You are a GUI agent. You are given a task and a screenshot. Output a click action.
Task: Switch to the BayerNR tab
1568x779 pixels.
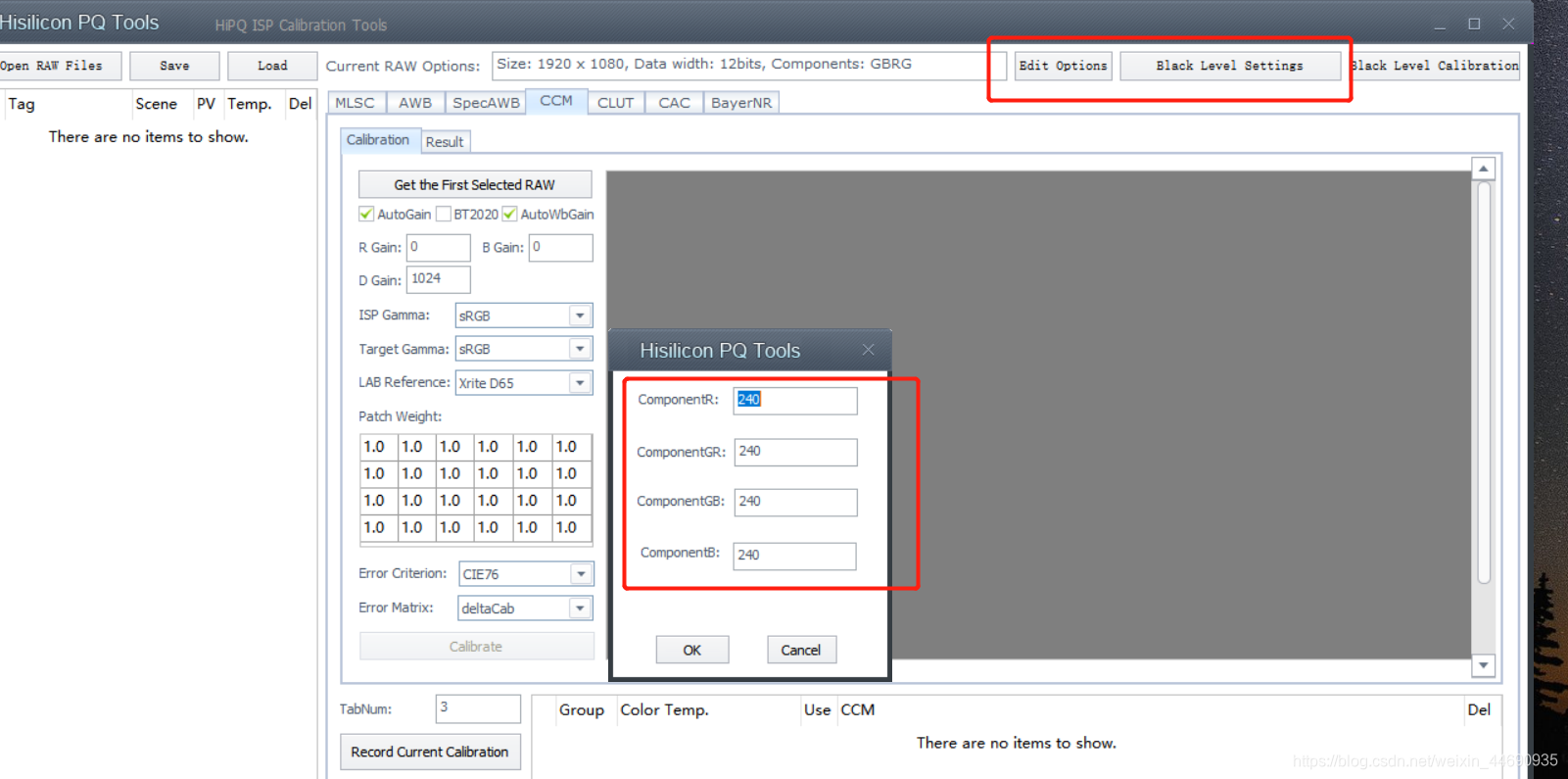pyautogui.click(x=741, y=102)
